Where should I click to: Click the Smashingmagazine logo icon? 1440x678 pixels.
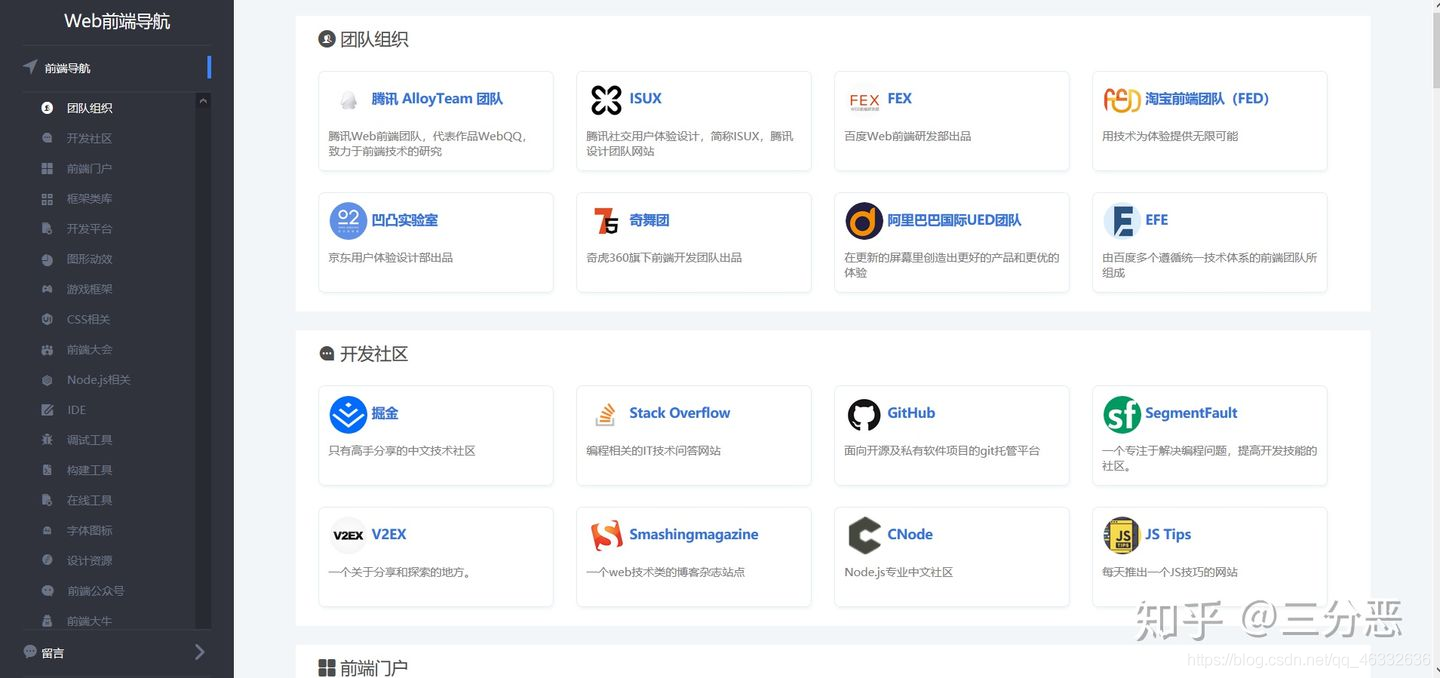tap(606, 535)
